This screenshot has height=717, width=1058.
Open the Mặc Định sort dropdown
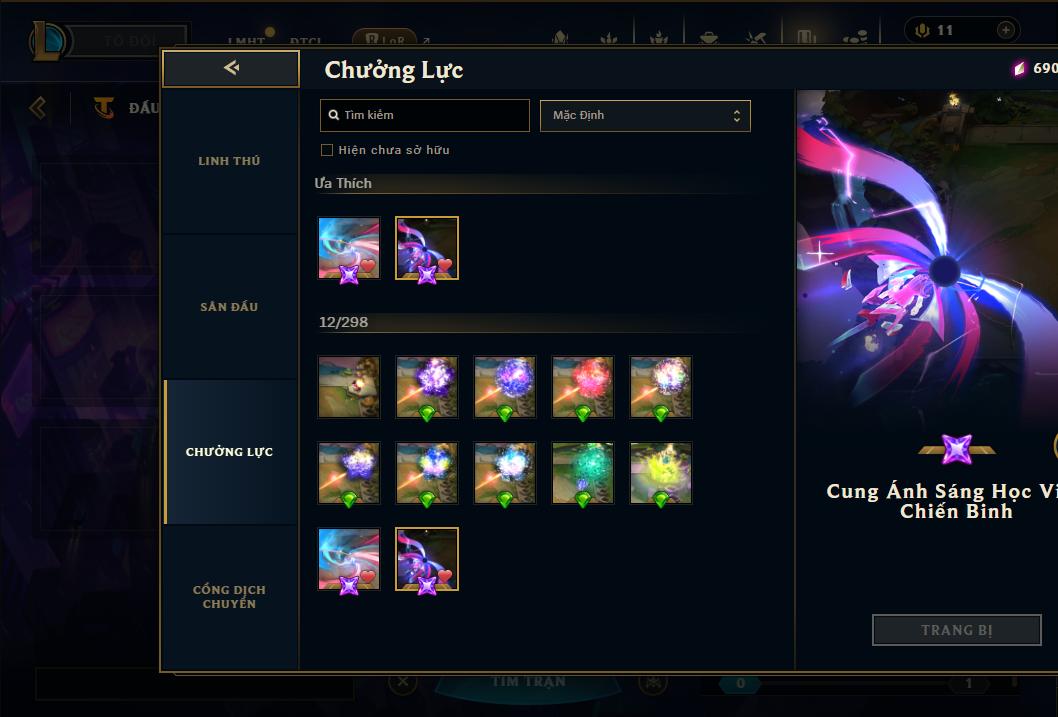coord(645,115)
